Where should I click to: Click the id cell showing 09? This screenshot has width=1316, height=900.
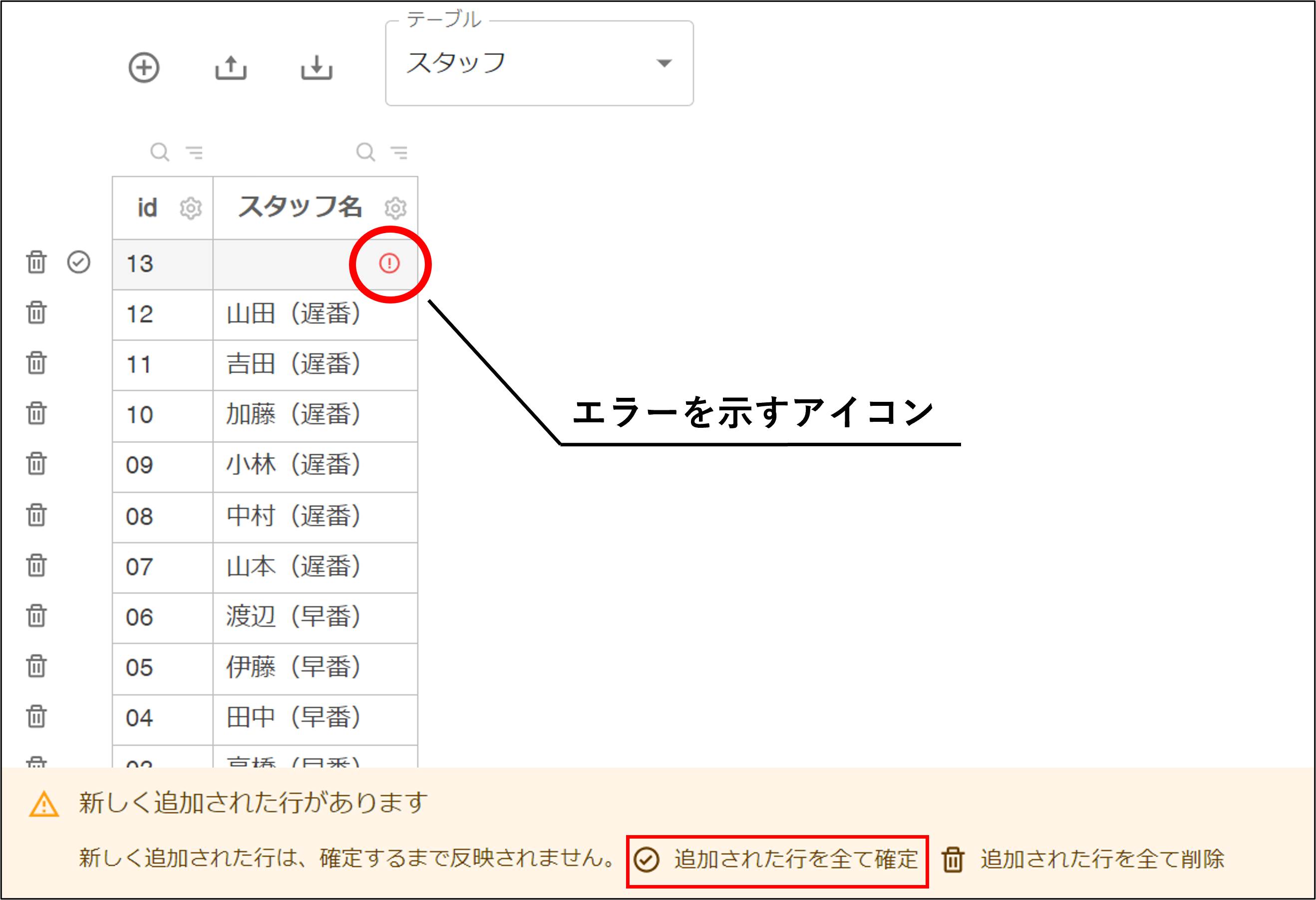pyautogui.click(x=163, y=467)
